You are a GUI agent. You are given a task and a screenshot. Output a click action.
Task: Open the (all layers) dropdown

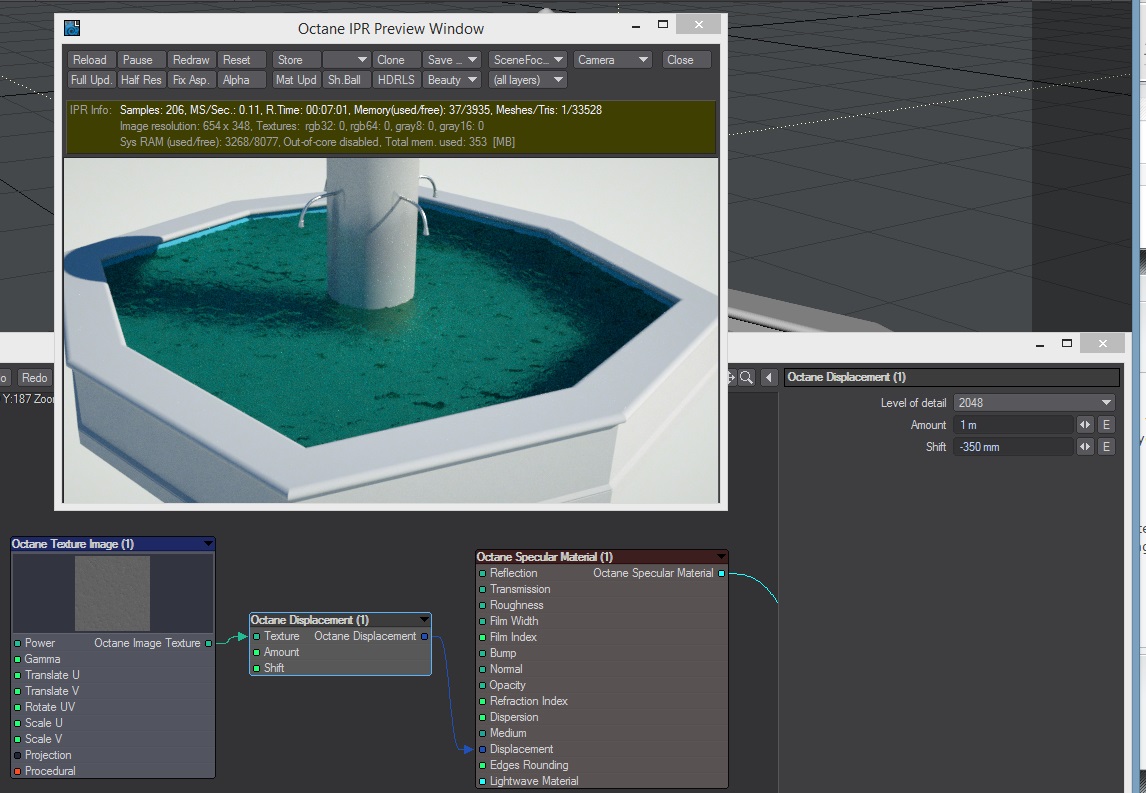[x=528, y=80]
